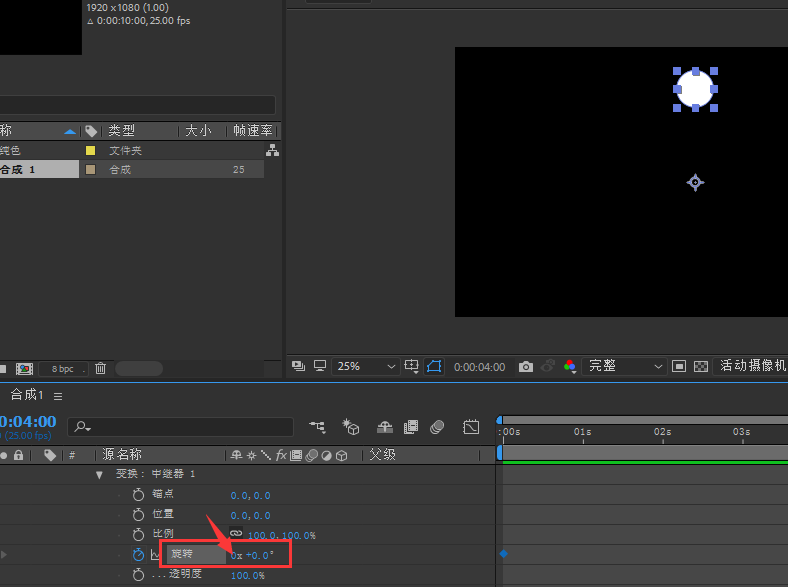Screen dimensions: 788x587
Task: Click the anchor point crosshair in viewer
Action: click(x=696, y=182)
